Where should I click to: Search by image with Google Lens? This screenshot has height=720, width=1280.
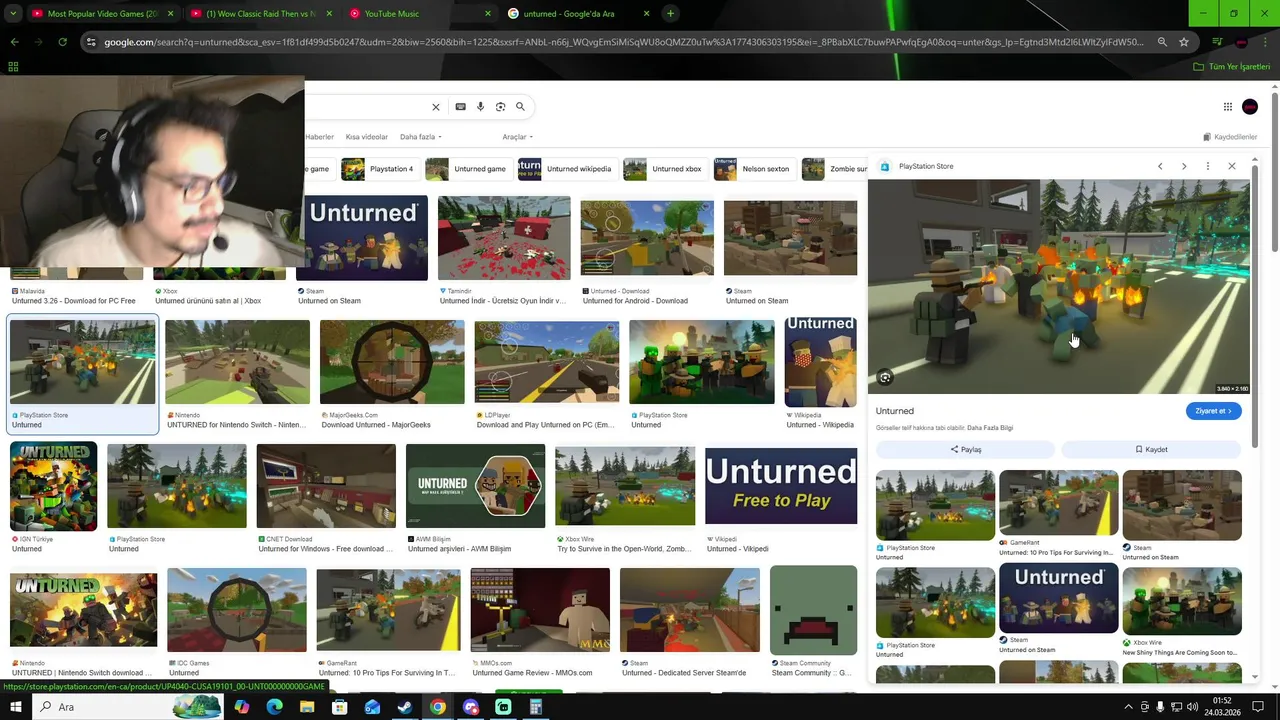(500, 107)
